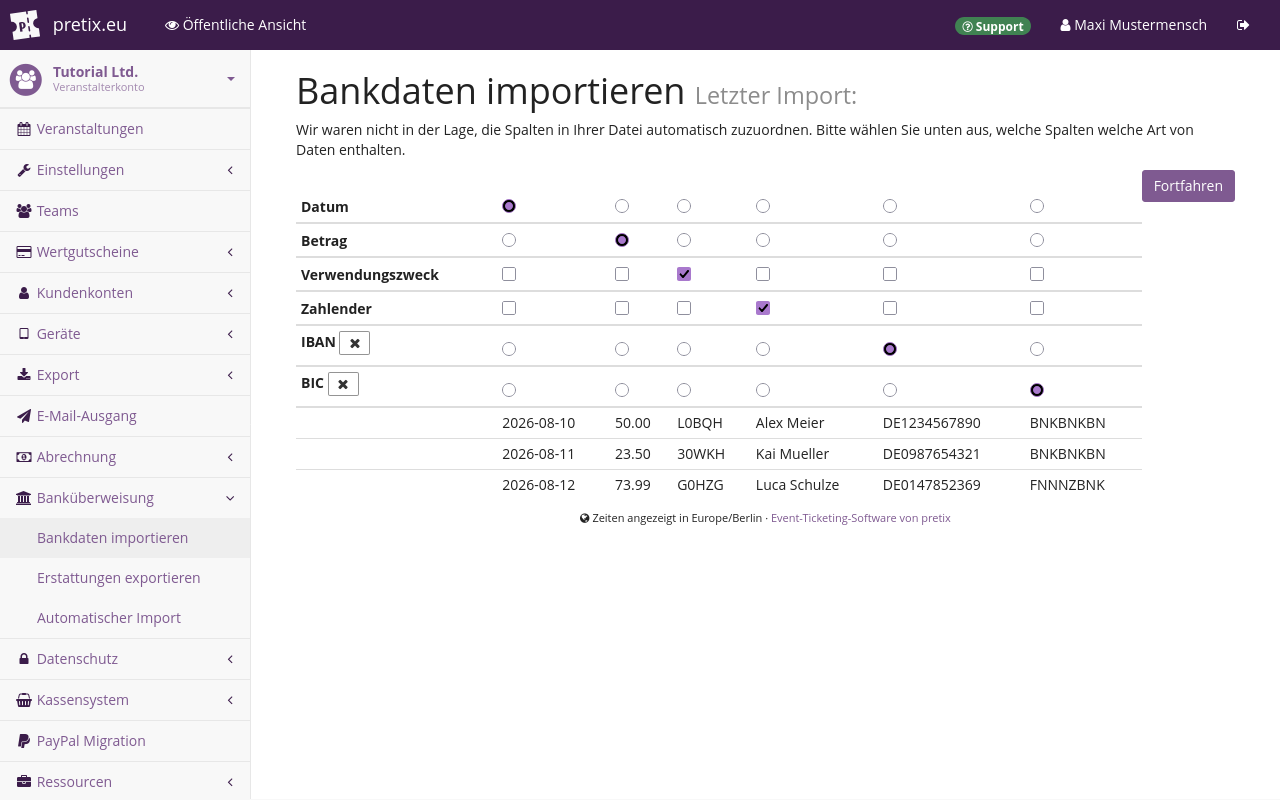Click the tablet icon beside Geräte
This screenshot has width=1280, height=800.
(x=24, y=334)
